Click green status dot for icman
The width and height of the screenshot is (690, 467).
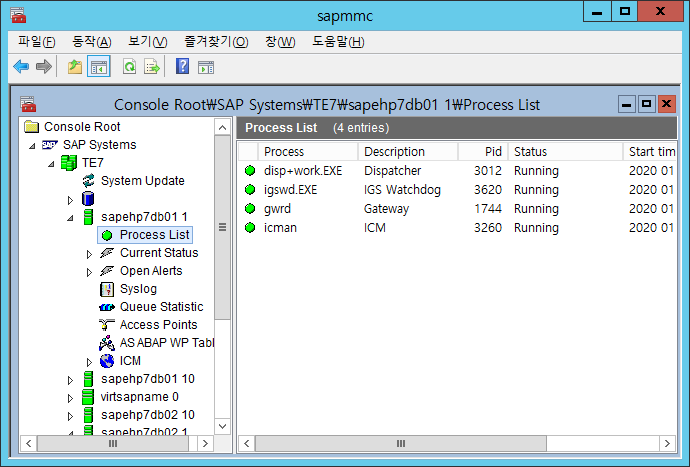tap(250, 228)
